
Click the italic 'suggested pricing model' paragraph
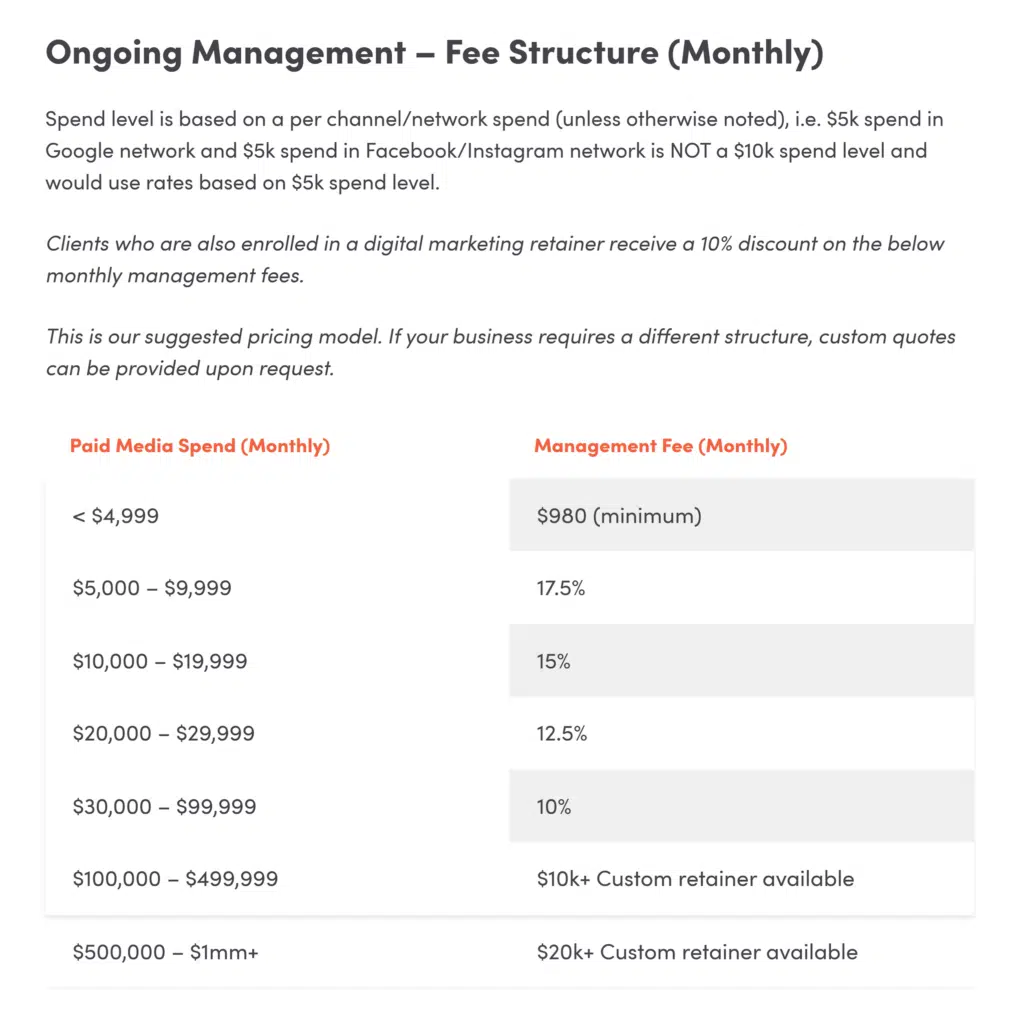[500, 351]
